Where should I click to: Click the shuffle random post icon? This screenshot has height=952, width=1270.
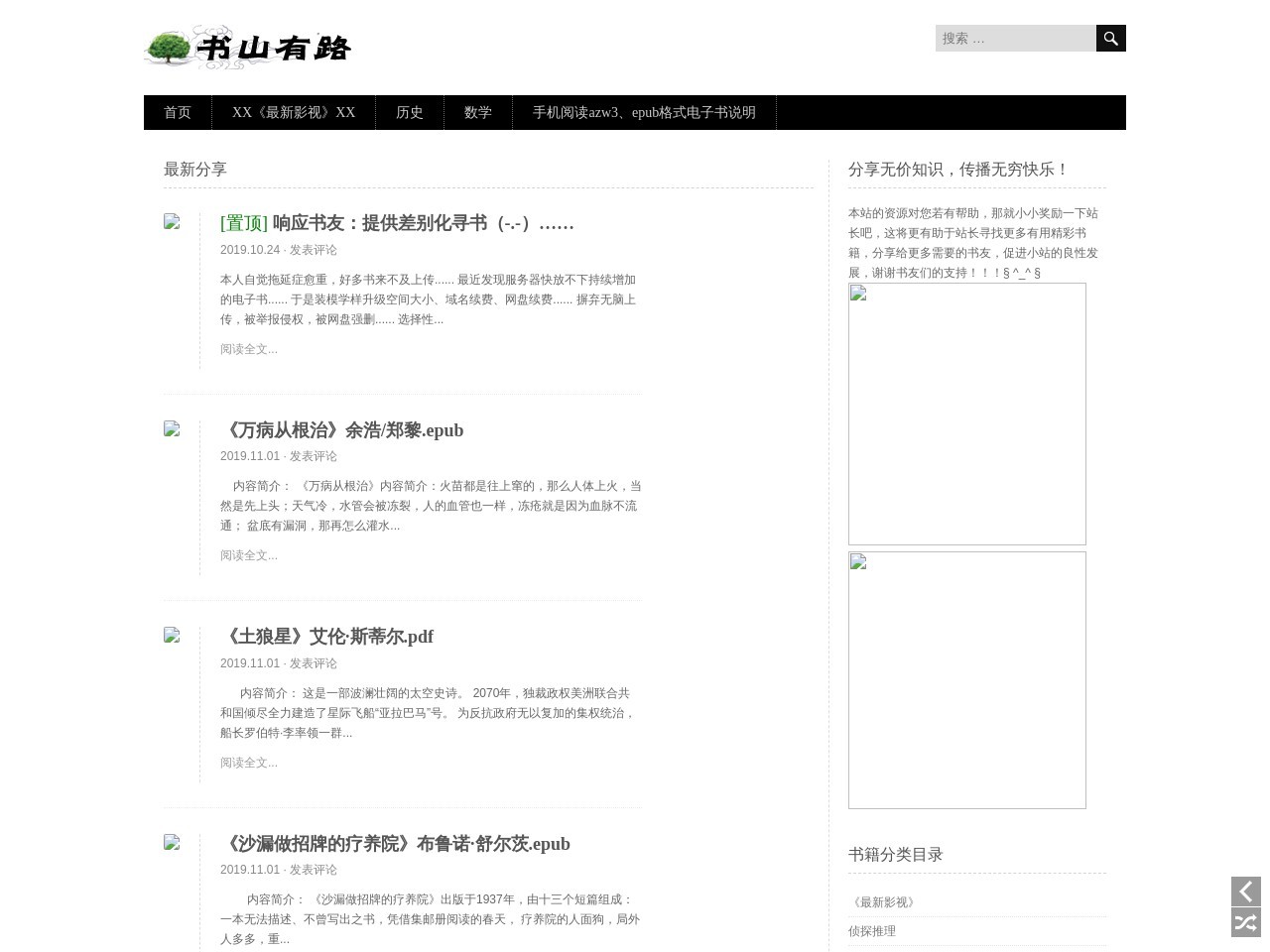1245,923
